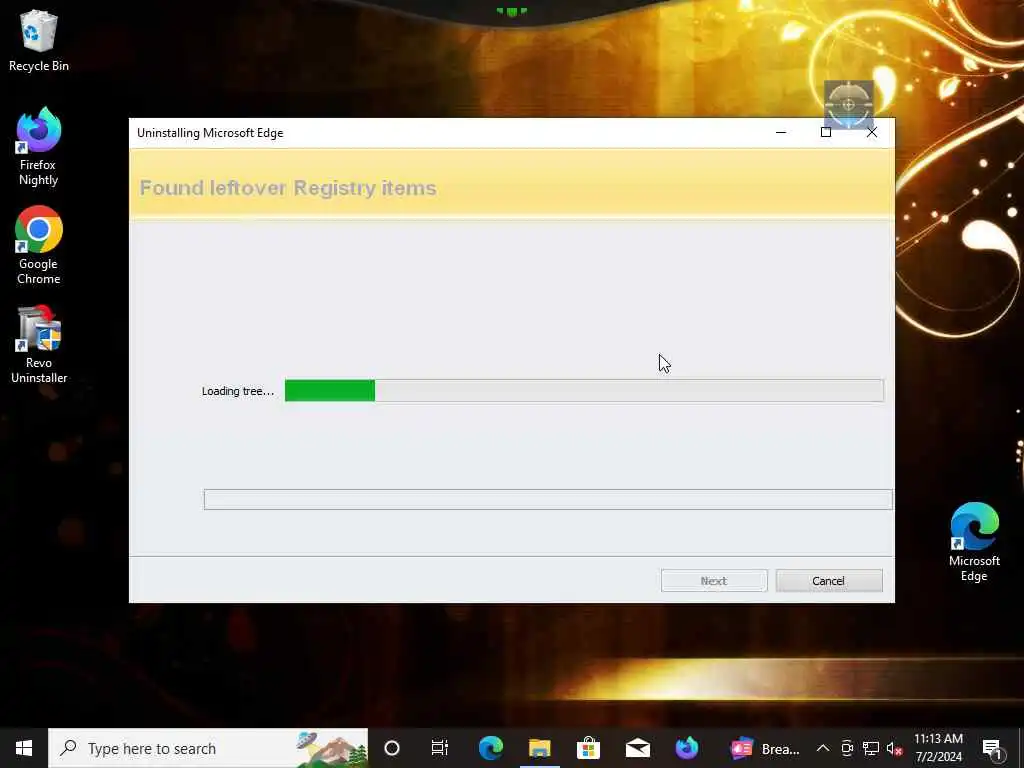The height and width of the screenshot is (768, 1024).
Task: Maximize the Uninstalling Microsoft Edge window
Action: (826, 133)
